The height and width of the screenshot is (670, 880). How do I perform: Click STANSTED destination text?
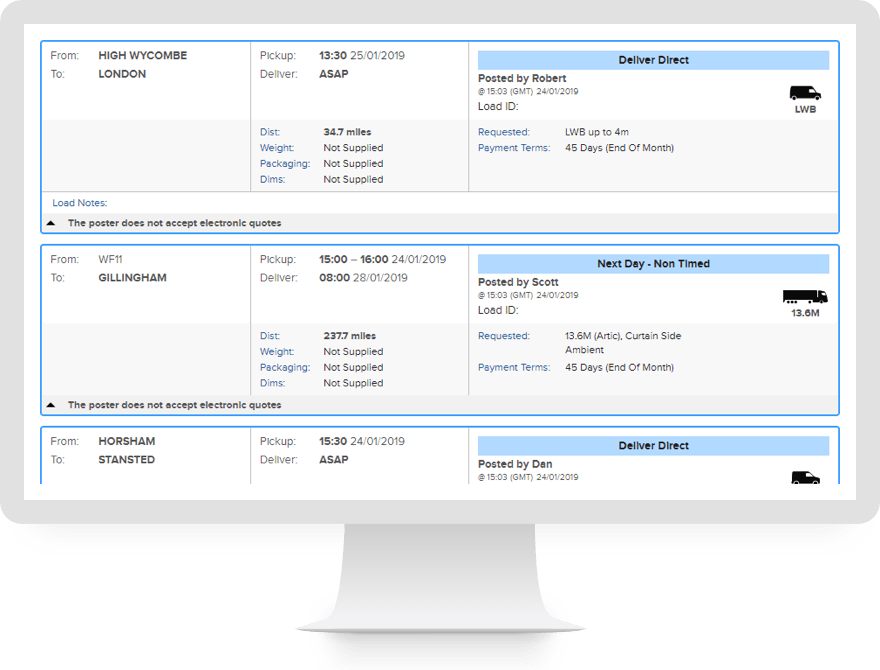point(126,460)
